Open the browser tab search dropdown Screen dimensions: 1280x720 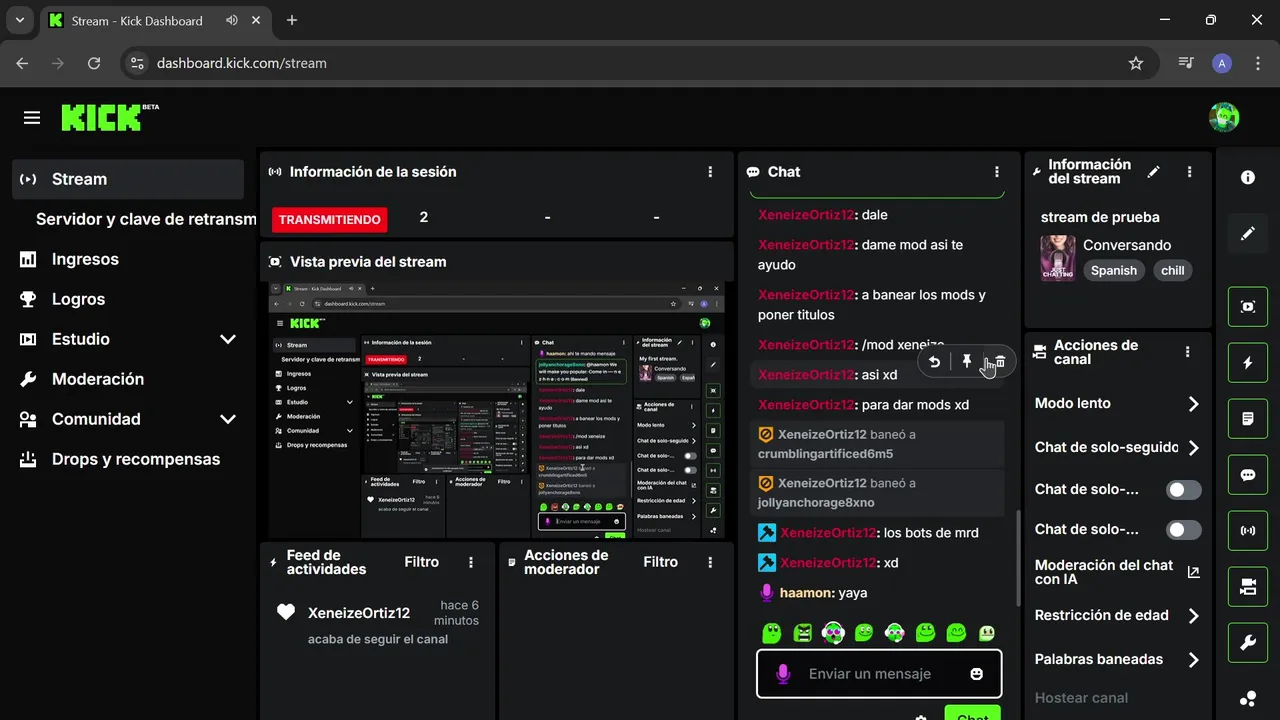(x=20, y=20)
